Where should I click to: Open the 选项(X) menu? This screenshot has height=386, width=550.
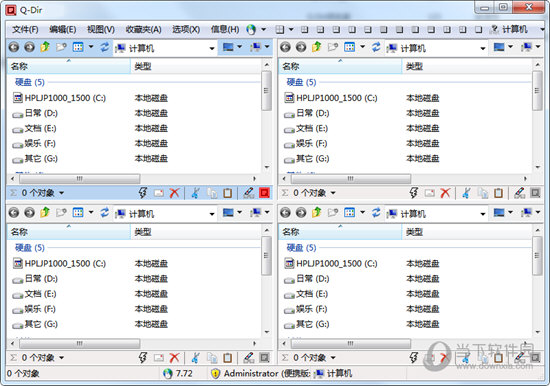click(186, 29)
